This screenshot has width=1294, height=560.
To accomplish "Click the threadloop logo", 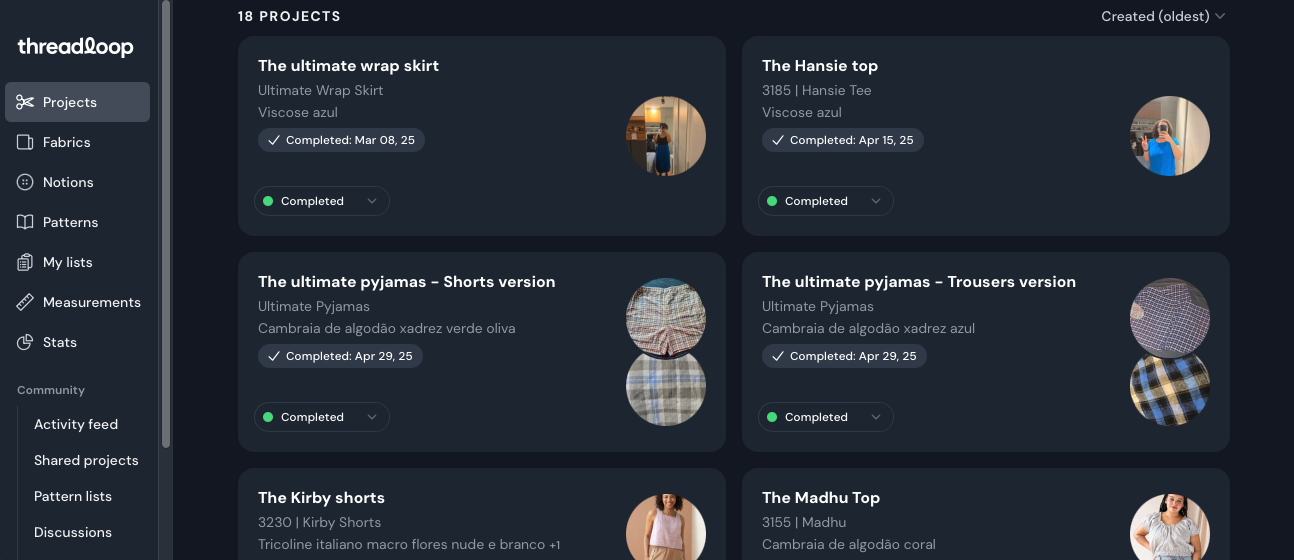I will pyautogui.click(x=75, y=47).
